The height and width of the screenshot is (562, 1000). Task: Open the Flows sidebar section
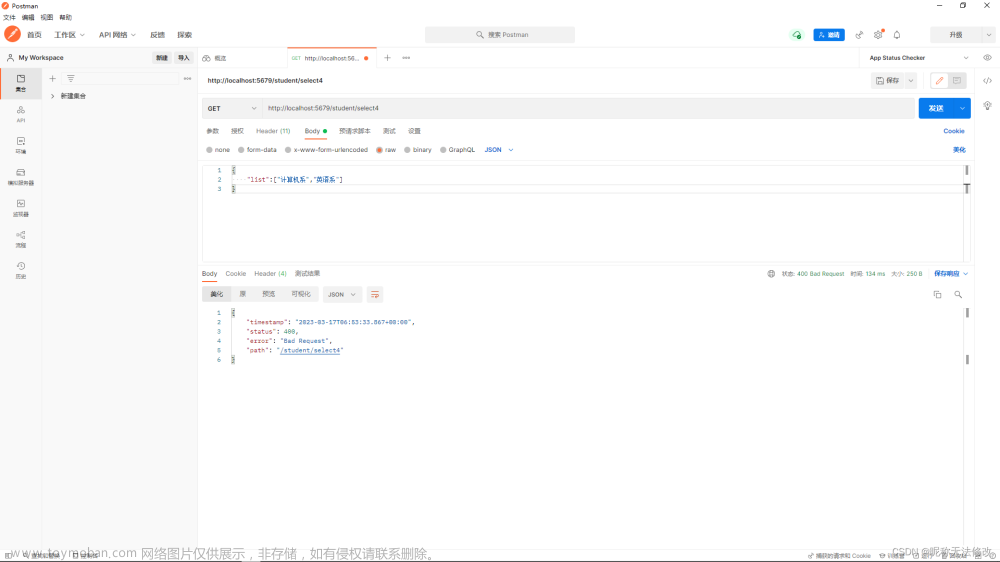coord(21,239)
